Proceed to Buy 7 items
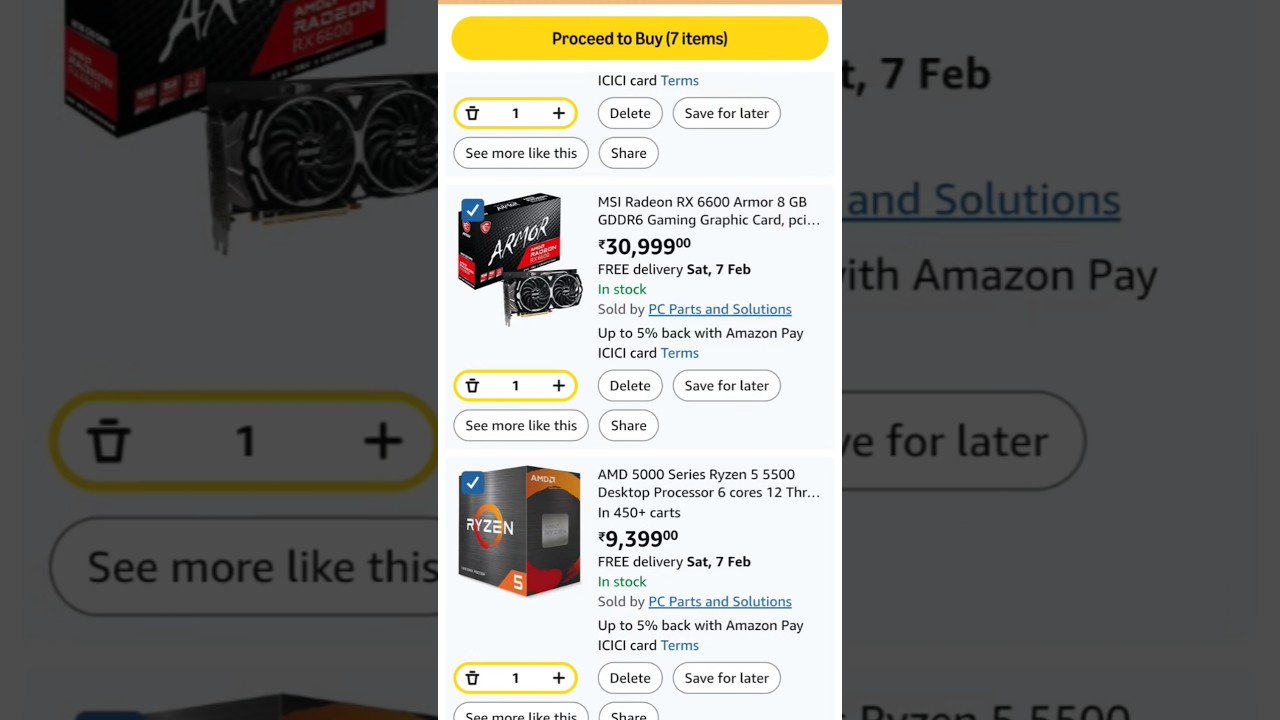 639,39
